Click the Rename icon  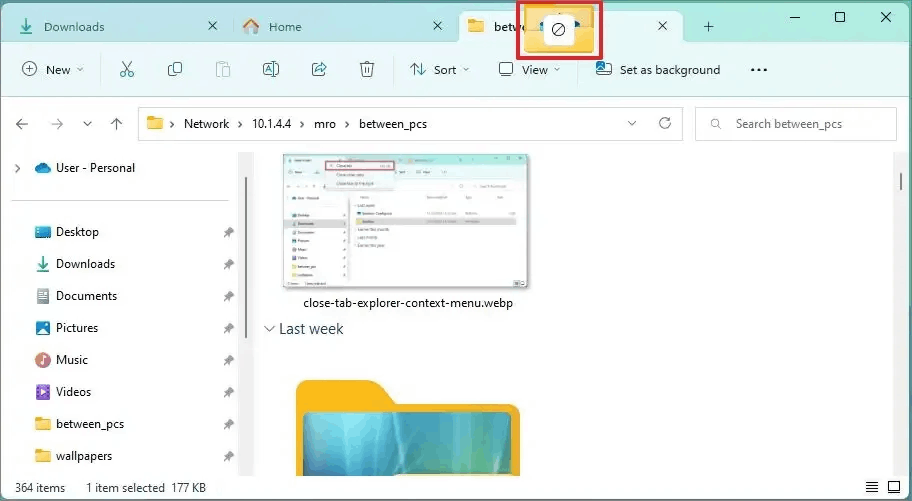coord(270,70)
